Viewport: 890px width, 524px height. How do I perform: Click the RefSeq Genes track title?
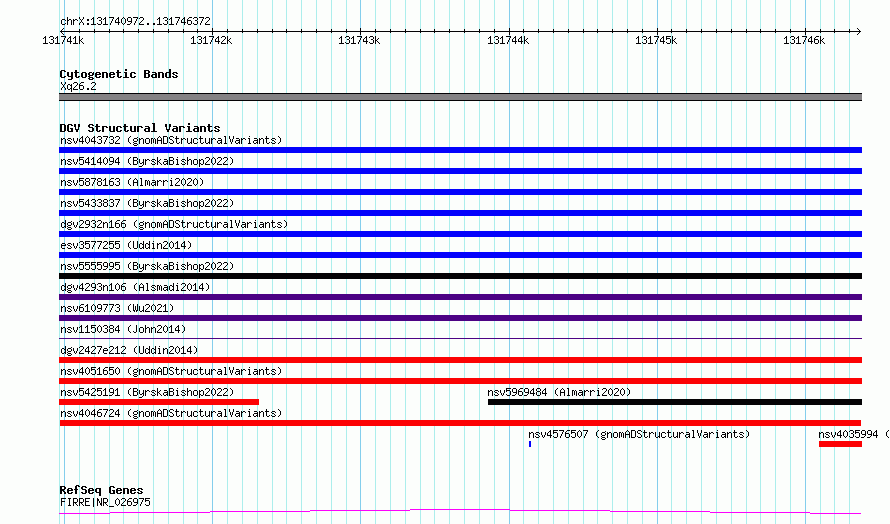pos(101,490)
